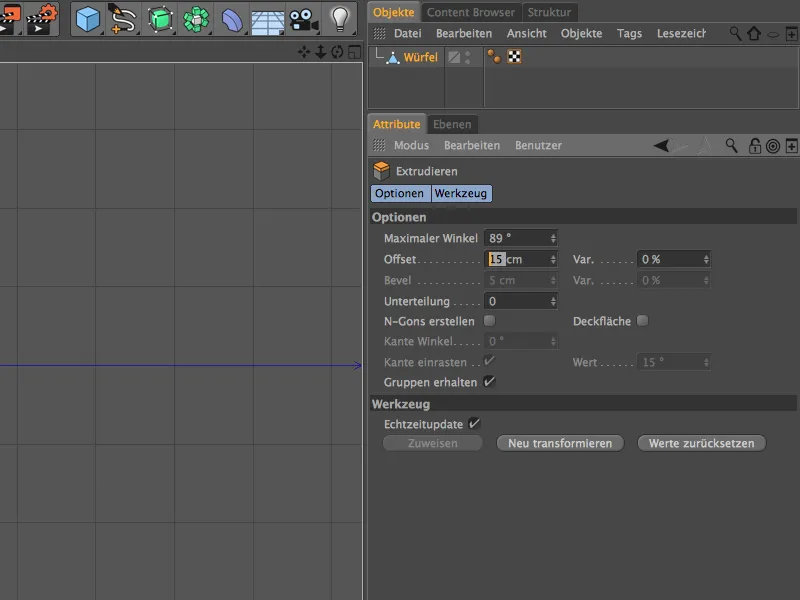
Task: Toggle the Attribute Manager lock icon
Action: pyautogui.click(x=755, y=146)
